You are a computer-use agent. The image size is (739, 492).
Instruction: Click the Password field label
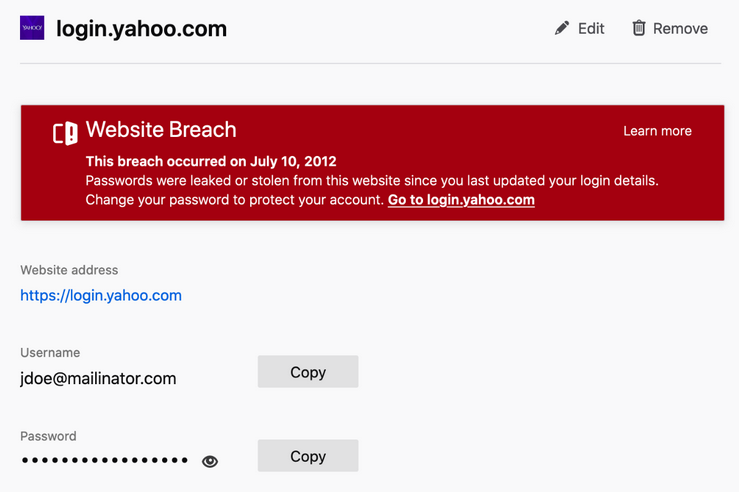pos(48,436)
